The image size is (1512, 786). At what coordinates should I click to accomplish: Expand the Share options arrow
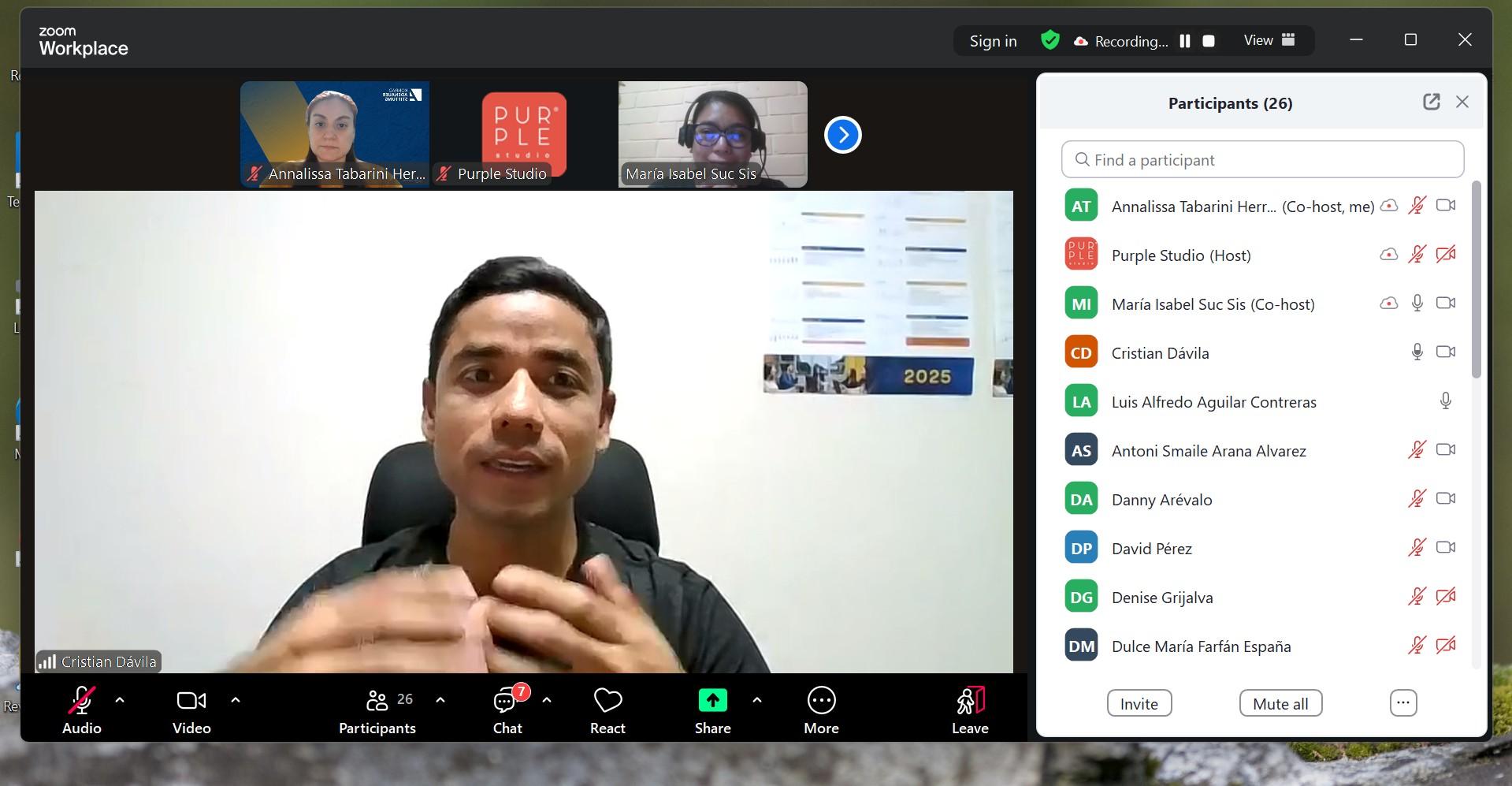(x=757, y=700)
